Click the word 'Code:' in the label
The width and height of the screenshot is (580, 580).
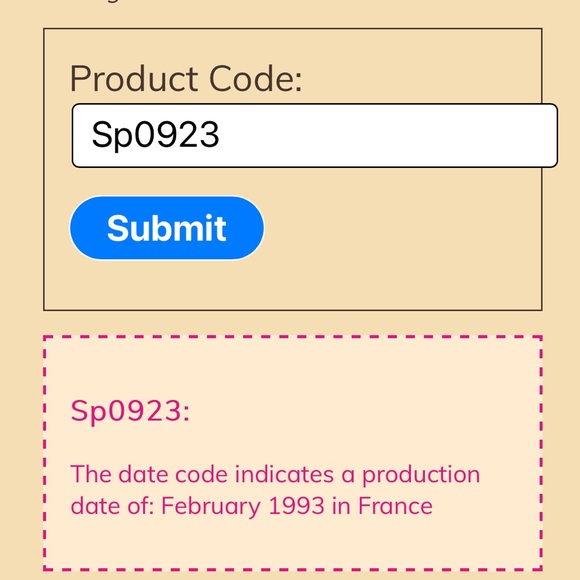pos(256,78)
